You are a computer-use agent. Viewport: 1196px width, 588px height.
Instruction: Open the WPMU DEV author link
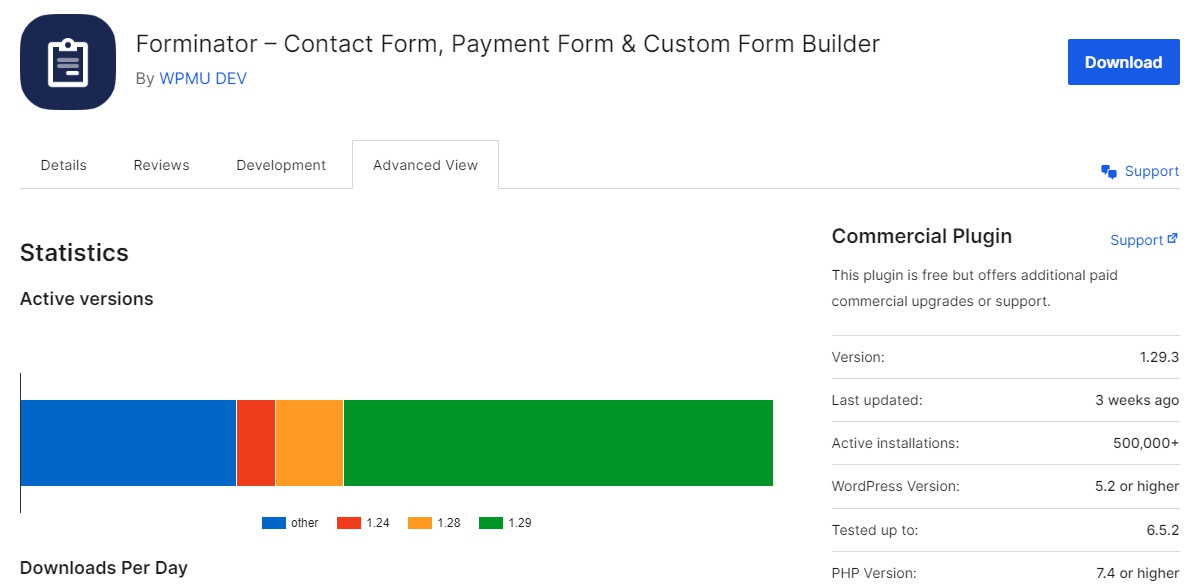point(203,78)
